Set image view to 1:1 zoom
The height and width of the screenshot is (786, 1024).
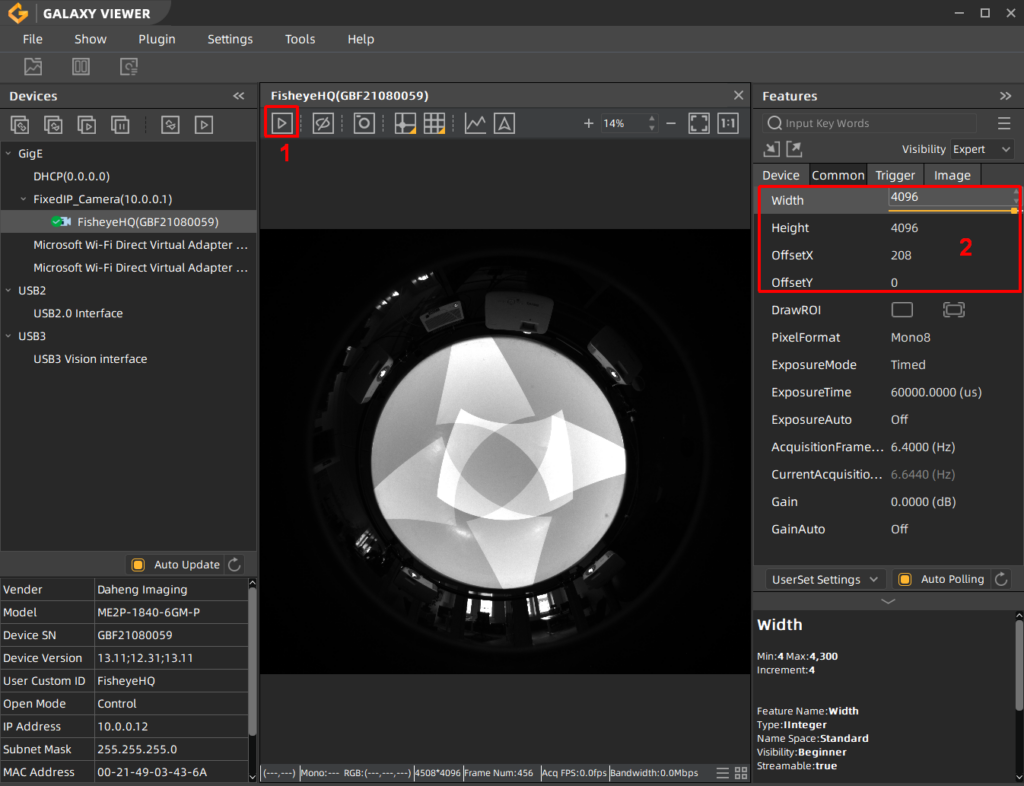pos(728,122)
